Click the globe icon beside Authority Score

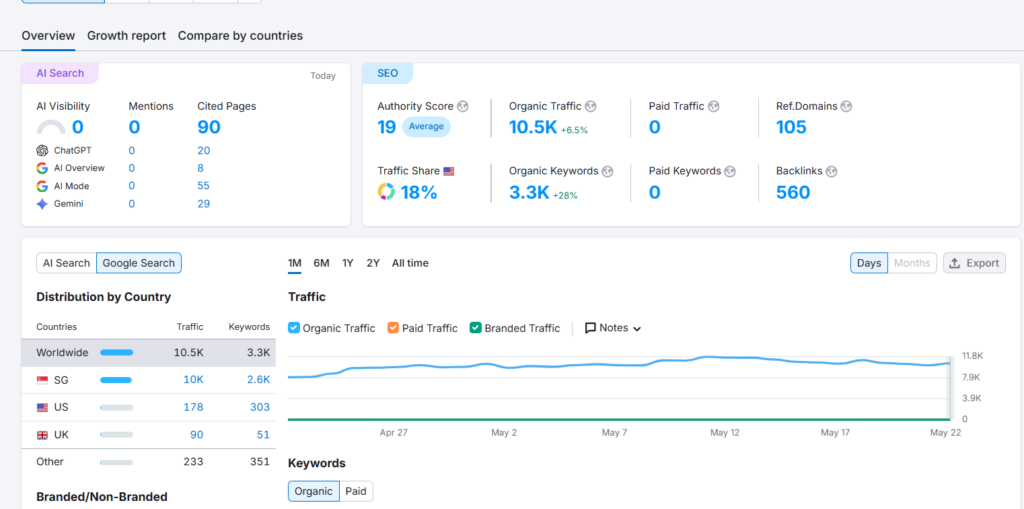tap(463, 106)
